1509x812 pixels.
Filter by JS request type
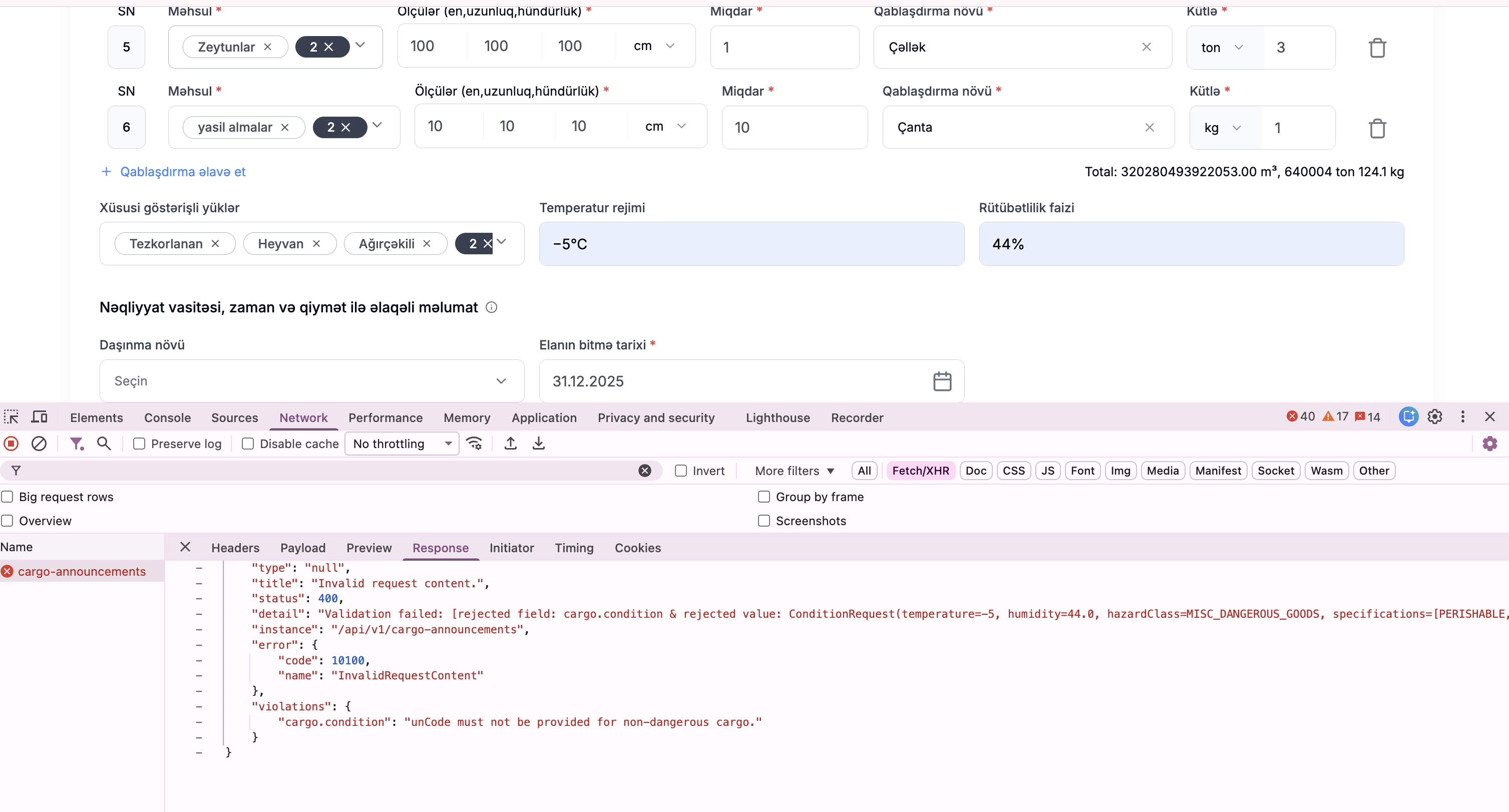pos(1047,471)
